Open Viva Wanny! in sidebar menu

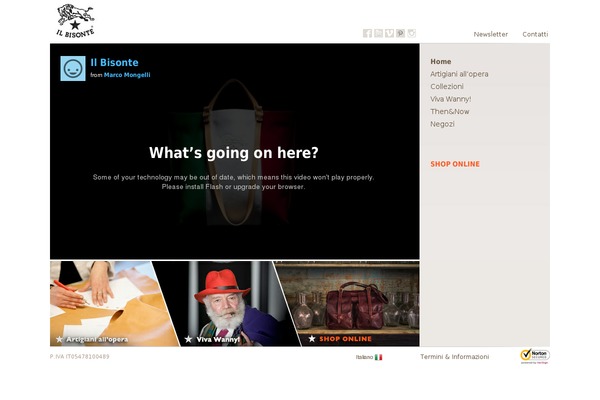[450, 99]
